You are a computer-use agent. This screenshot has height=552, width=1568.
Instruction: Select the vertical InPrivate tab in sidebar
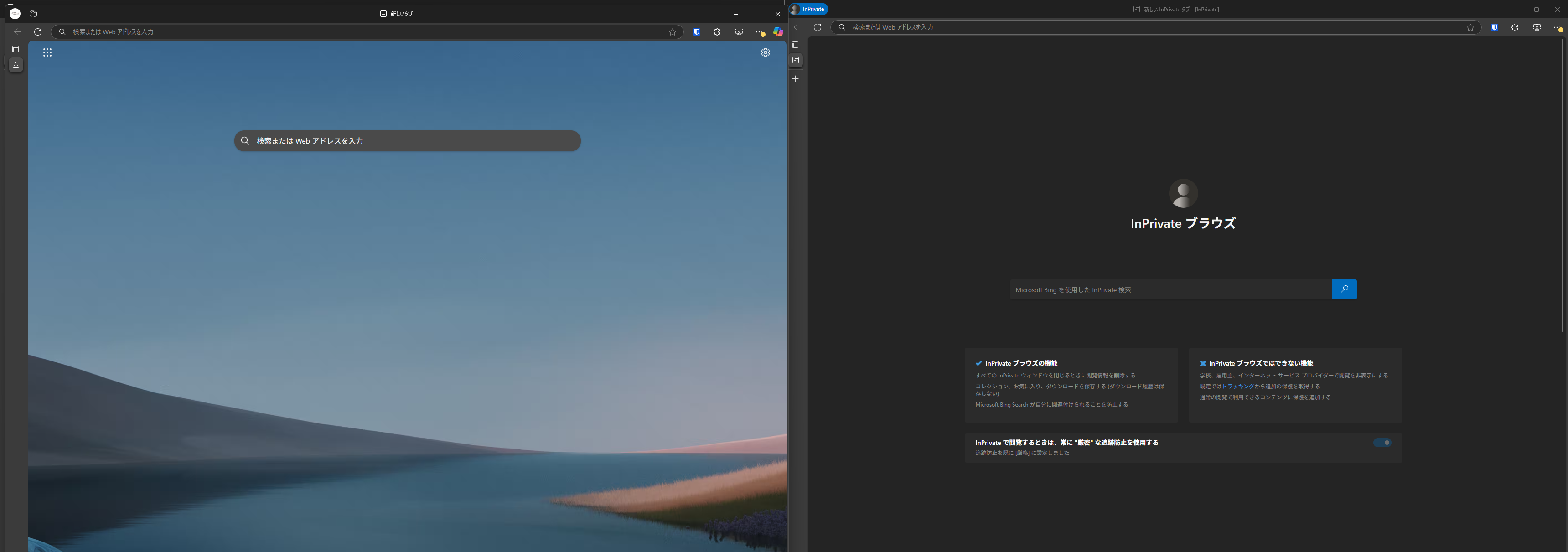pyautogui.click(x=796, y=60)
